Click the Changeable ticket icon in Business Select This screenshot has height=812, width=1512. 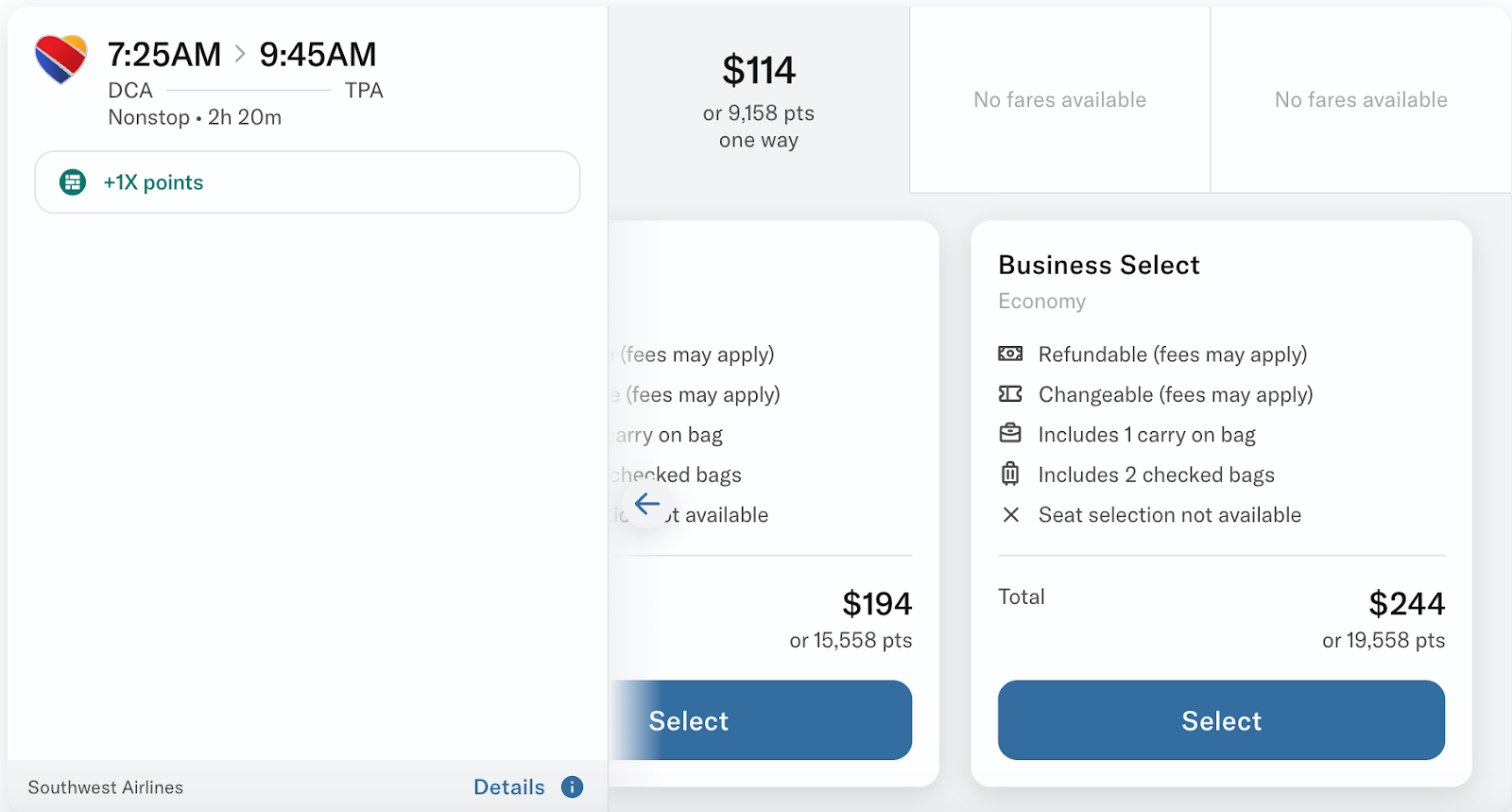pyautogui.click(x=1010, y=394)
